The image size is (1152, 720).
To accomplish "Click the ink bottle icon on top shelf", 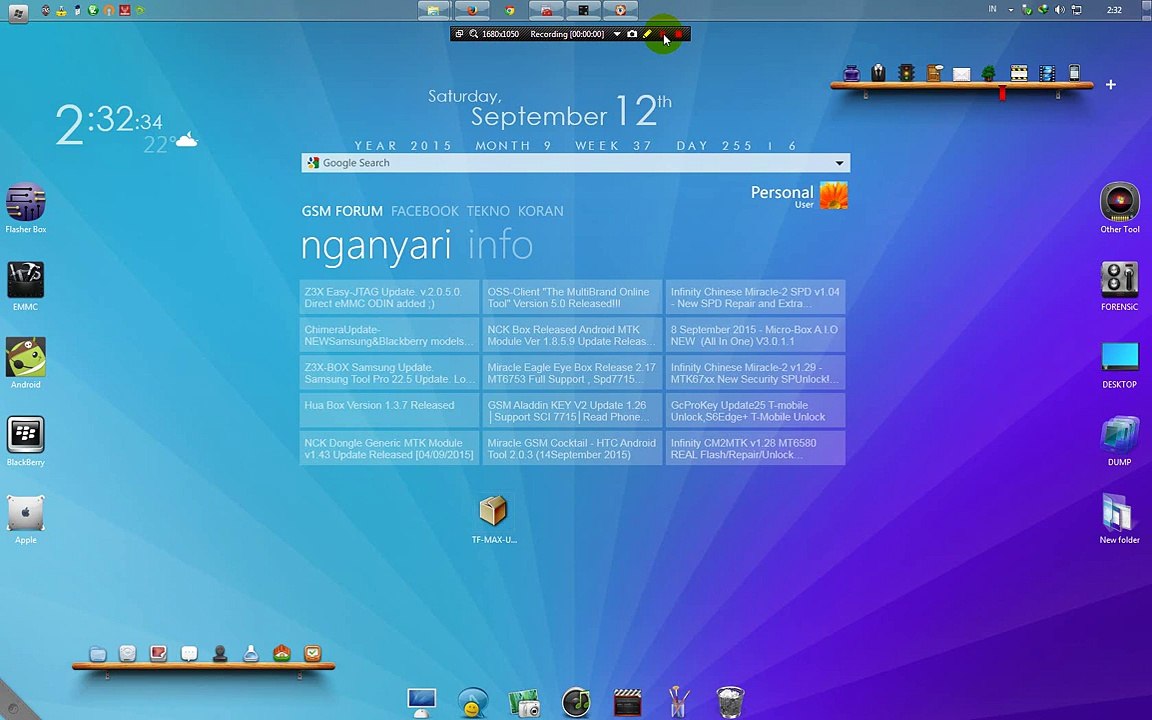I will point(852,73).
